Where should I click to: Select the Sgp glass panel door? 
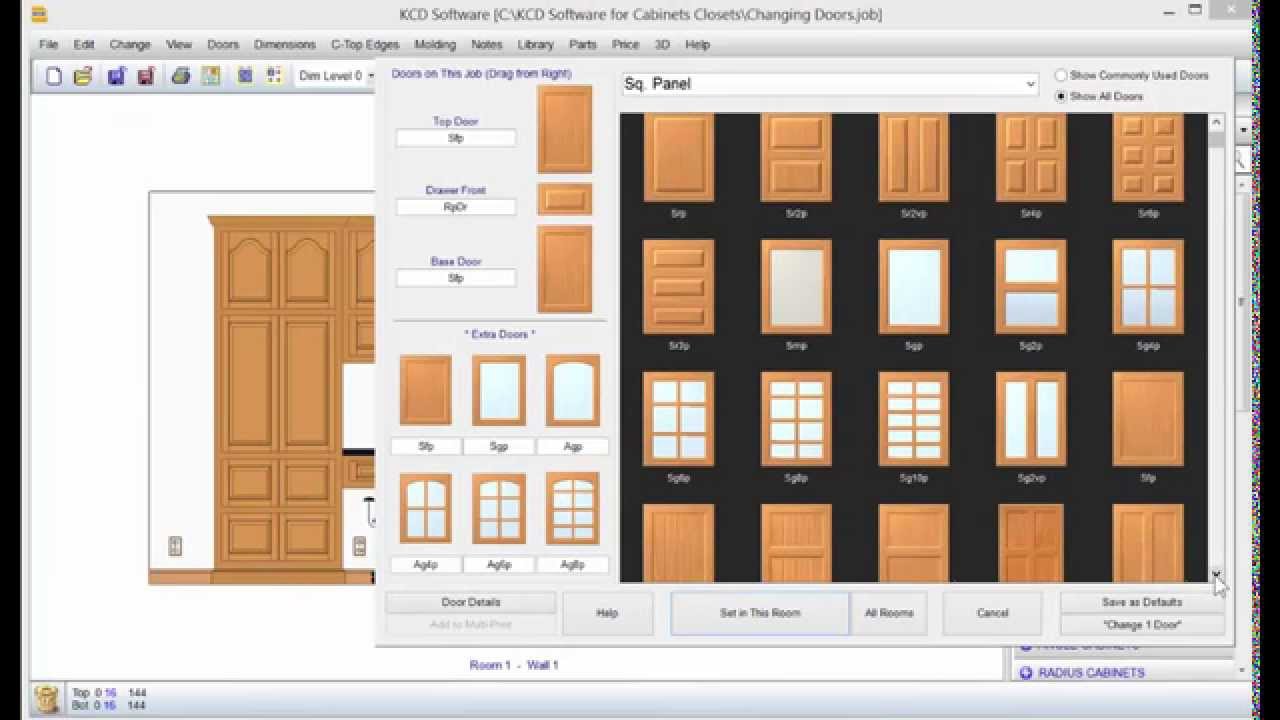(x=913, y=286)
